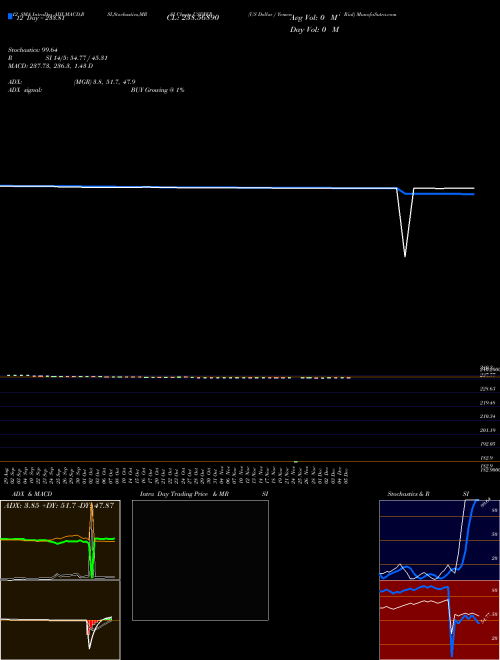Click the 'Avg Vol: 0 M' text
This screenshot has height=660, width=500.
coord(314,18)
